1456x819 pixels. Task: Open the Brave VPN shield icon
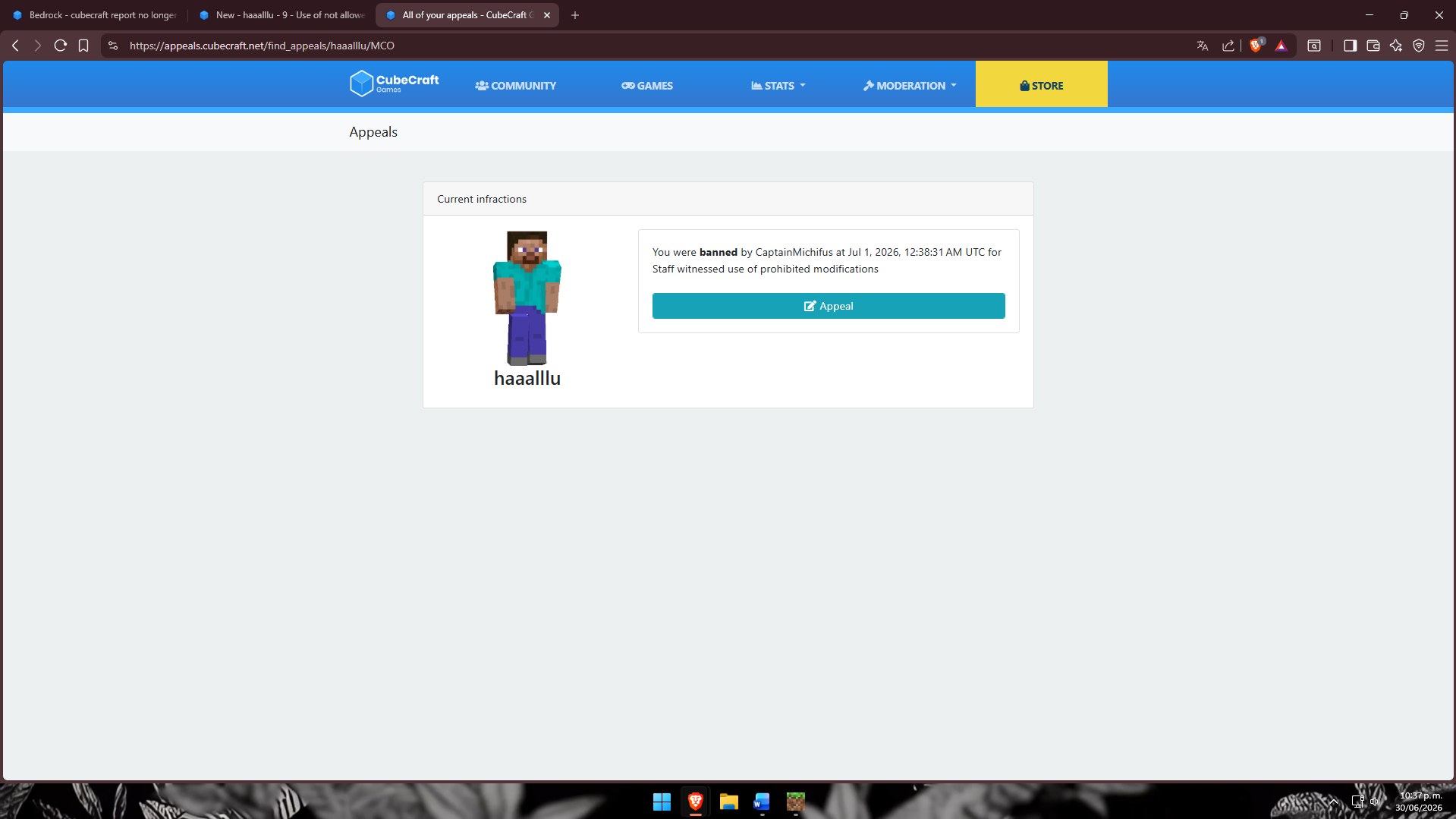[x=1419, y=46]
